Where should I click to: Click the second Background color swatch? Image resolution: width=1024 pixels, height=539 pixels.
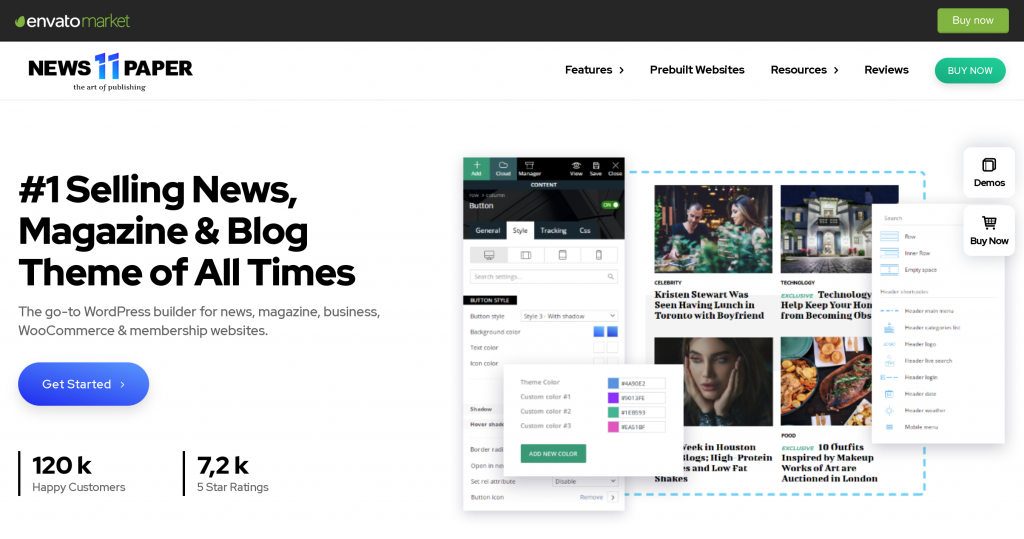[x=612, y=332]
